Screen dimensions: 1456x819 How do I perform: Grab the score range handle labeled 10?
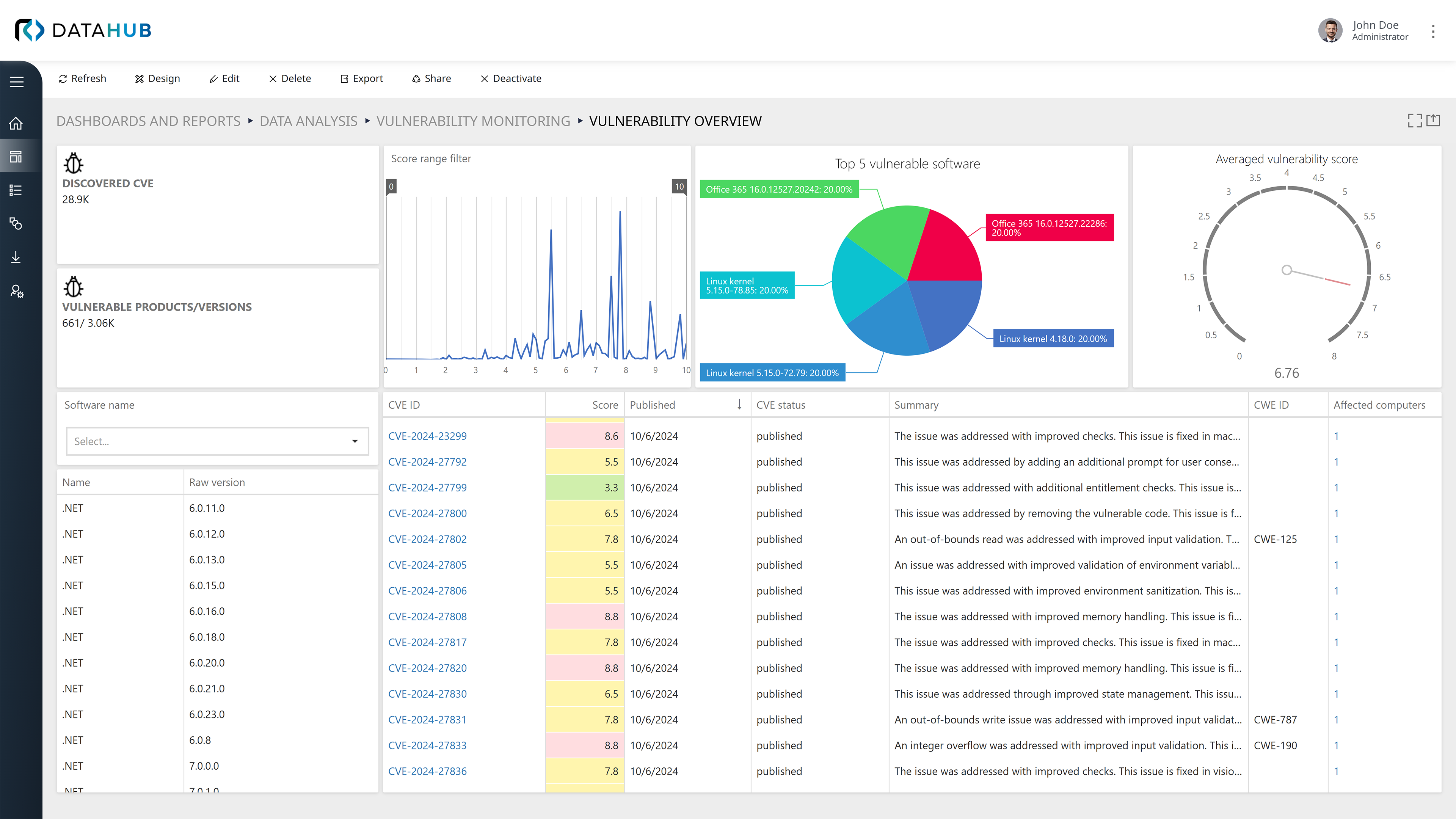pos(679,187)
